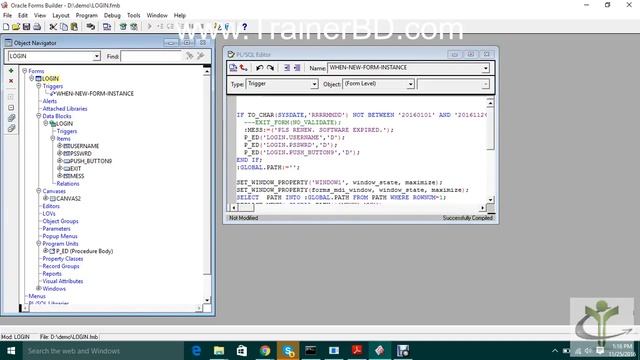640x360 pixels.
Task: Click the Cut scissors icon
Action: pyautogui.click(x=53, y=27)
